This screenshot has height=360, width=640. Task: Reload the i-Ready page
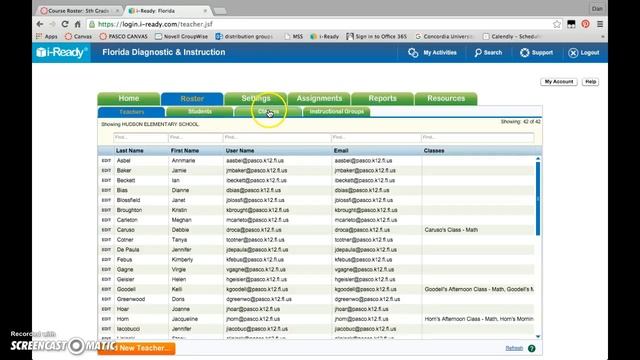(x=65, y=24)
